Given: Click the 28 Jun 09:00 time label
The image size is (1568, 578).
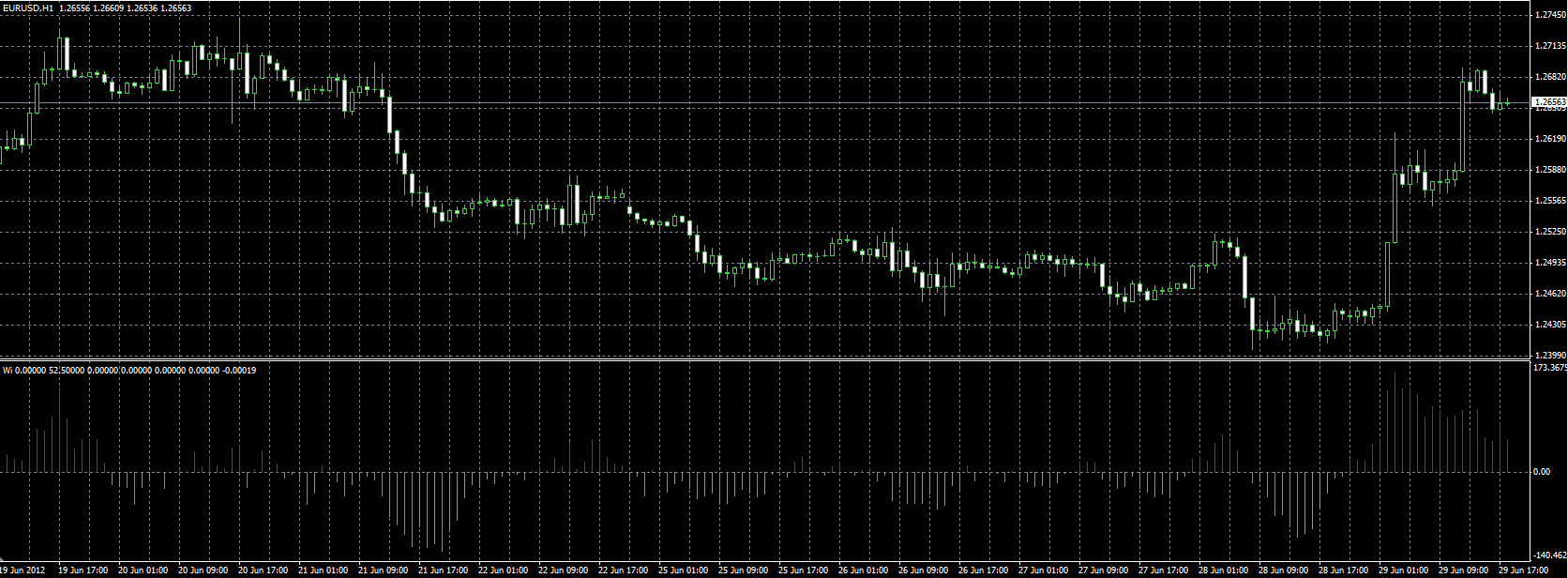Looking at the screenshot, I should pos(1284,570).
